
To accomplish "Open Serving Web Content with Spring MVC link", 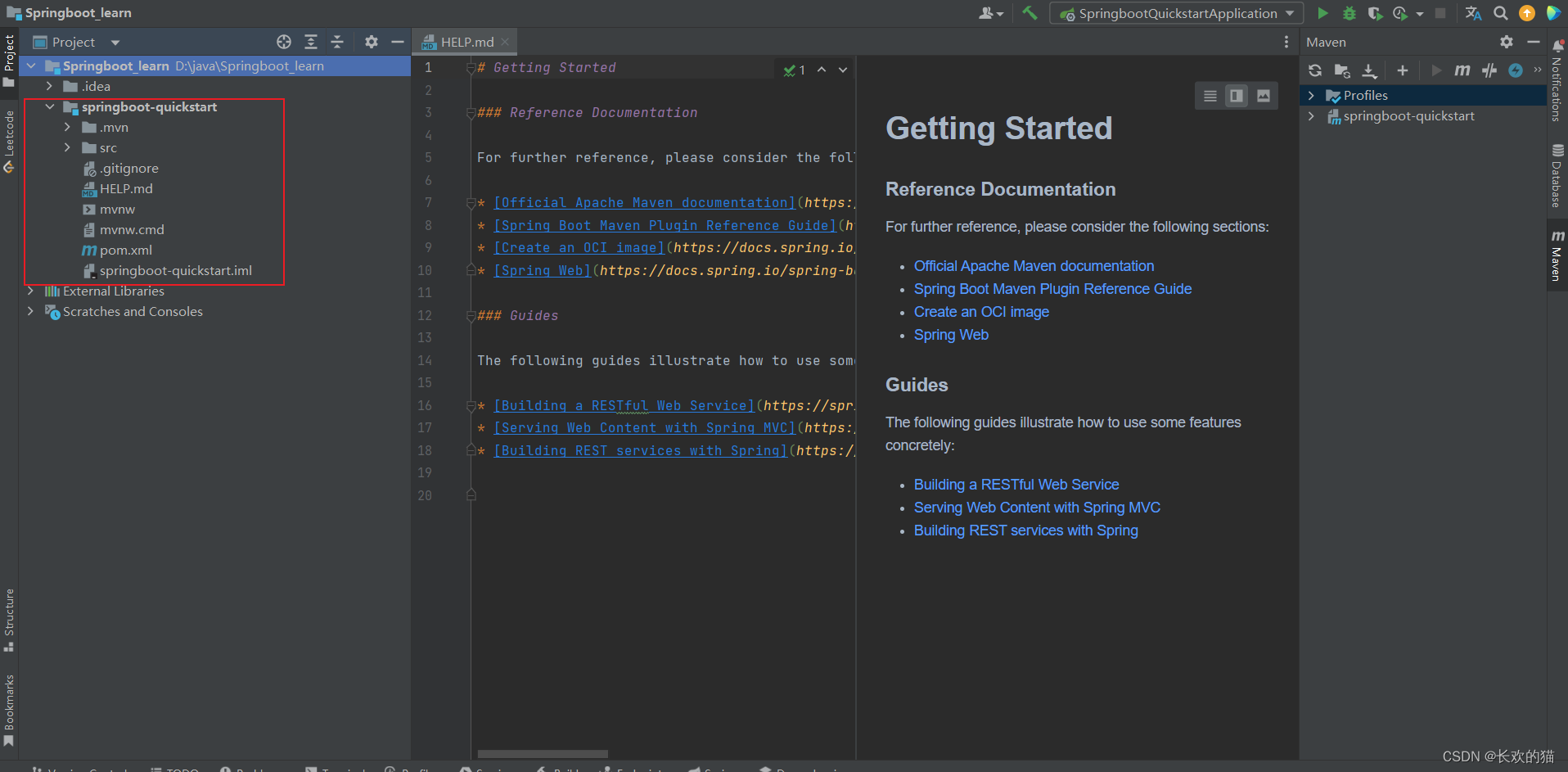I will click(1037, 508).
